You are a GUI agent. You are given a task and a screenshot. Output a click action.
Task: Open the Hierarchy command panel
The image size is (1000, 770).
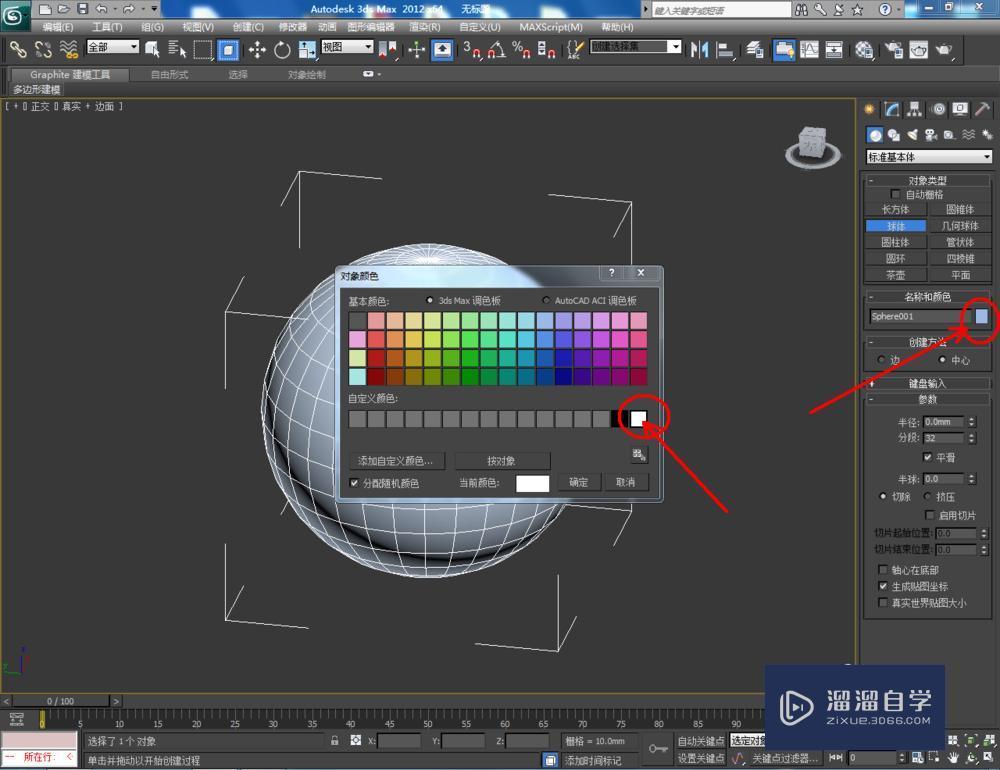click(913, 109)
